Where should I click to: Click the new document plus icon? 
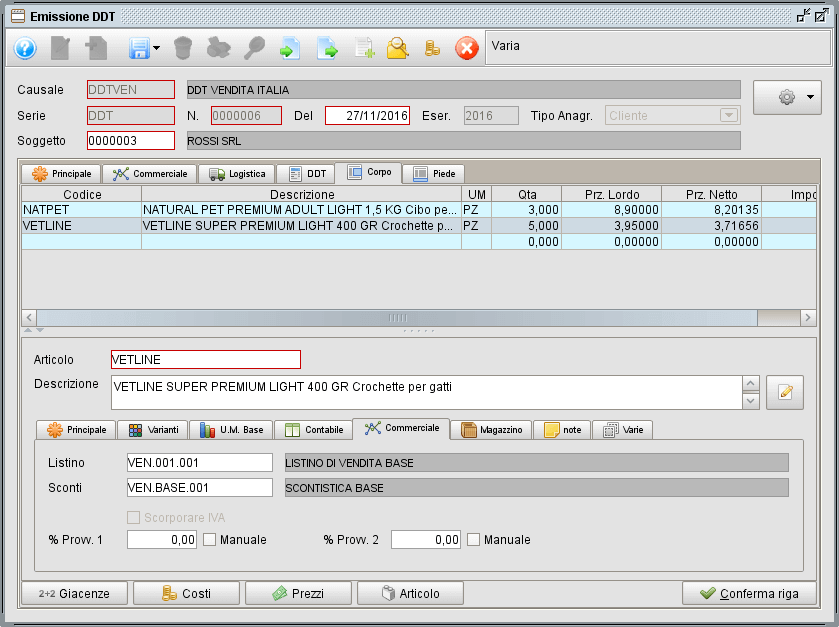[x=96, y=48]
